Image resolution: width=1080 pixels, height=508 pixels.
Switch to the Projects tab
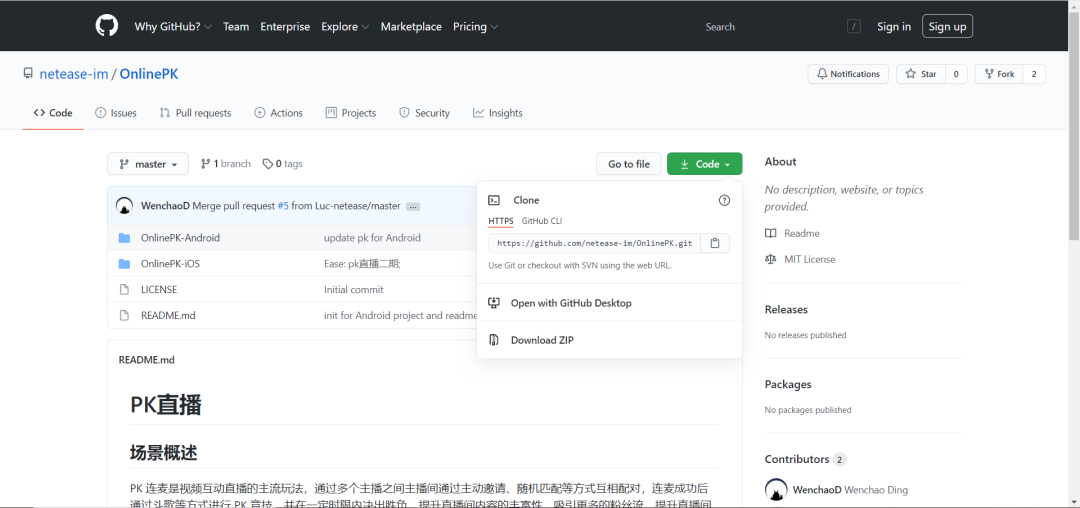click(x=351, y=113)
